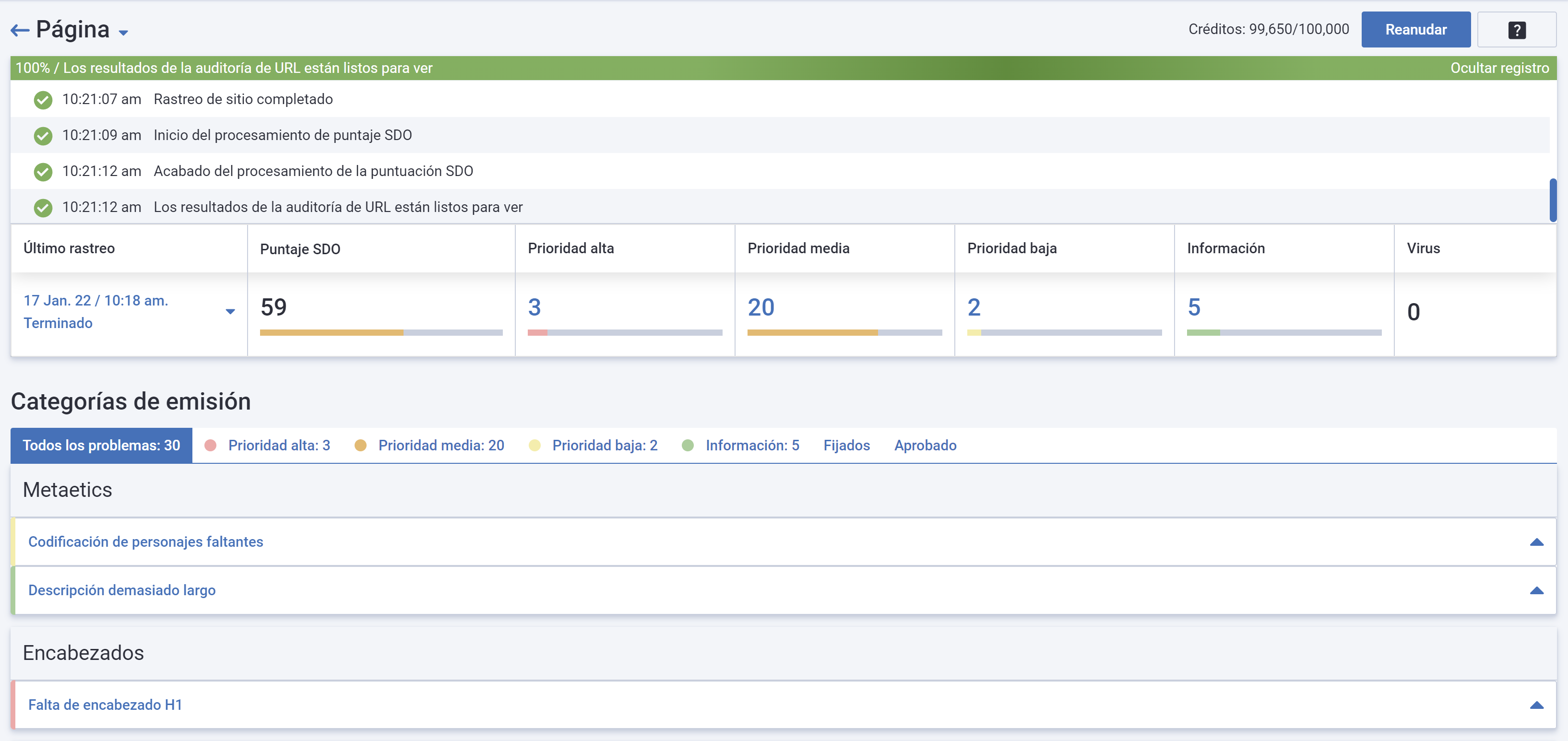
Task: Select the orange dot beside Prioridad media filter
Action: [361, 445]
